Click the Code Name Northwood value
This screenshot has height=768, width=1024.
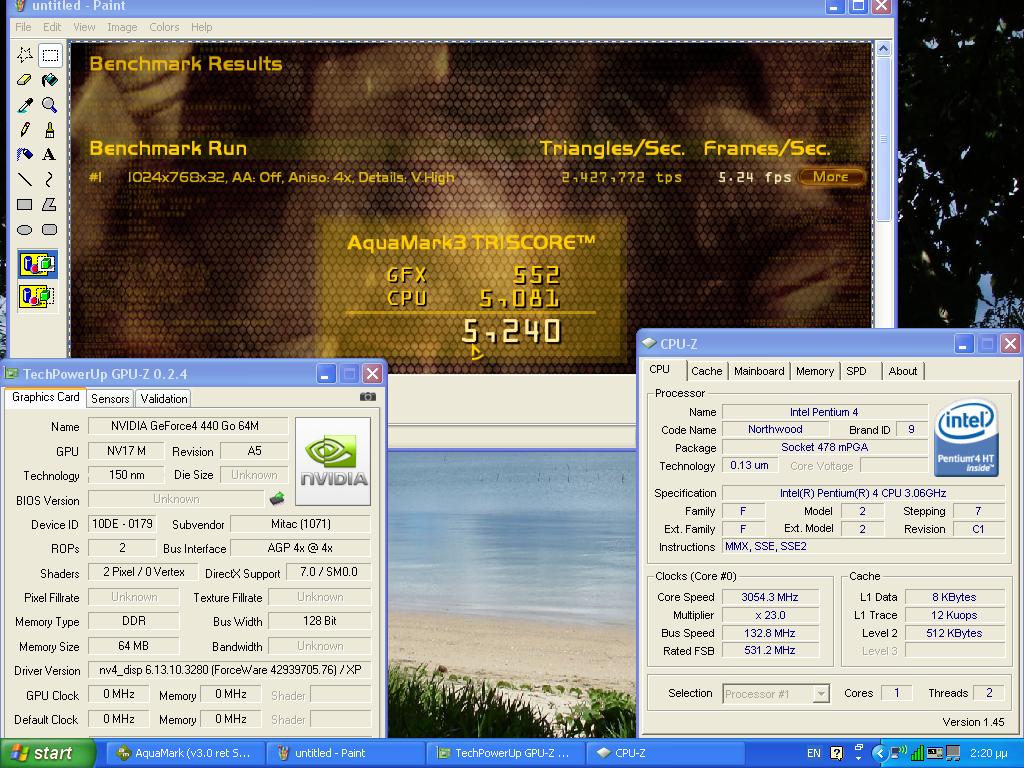[775, 429]
